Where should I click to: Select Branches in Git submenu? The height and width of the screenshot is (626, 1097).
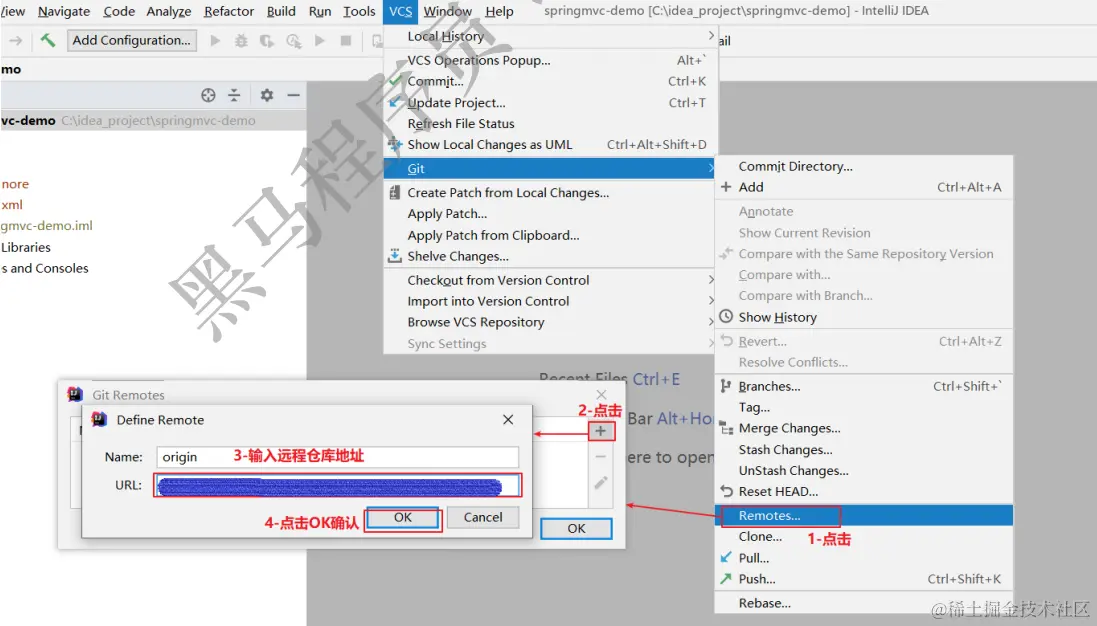[864, 387]
